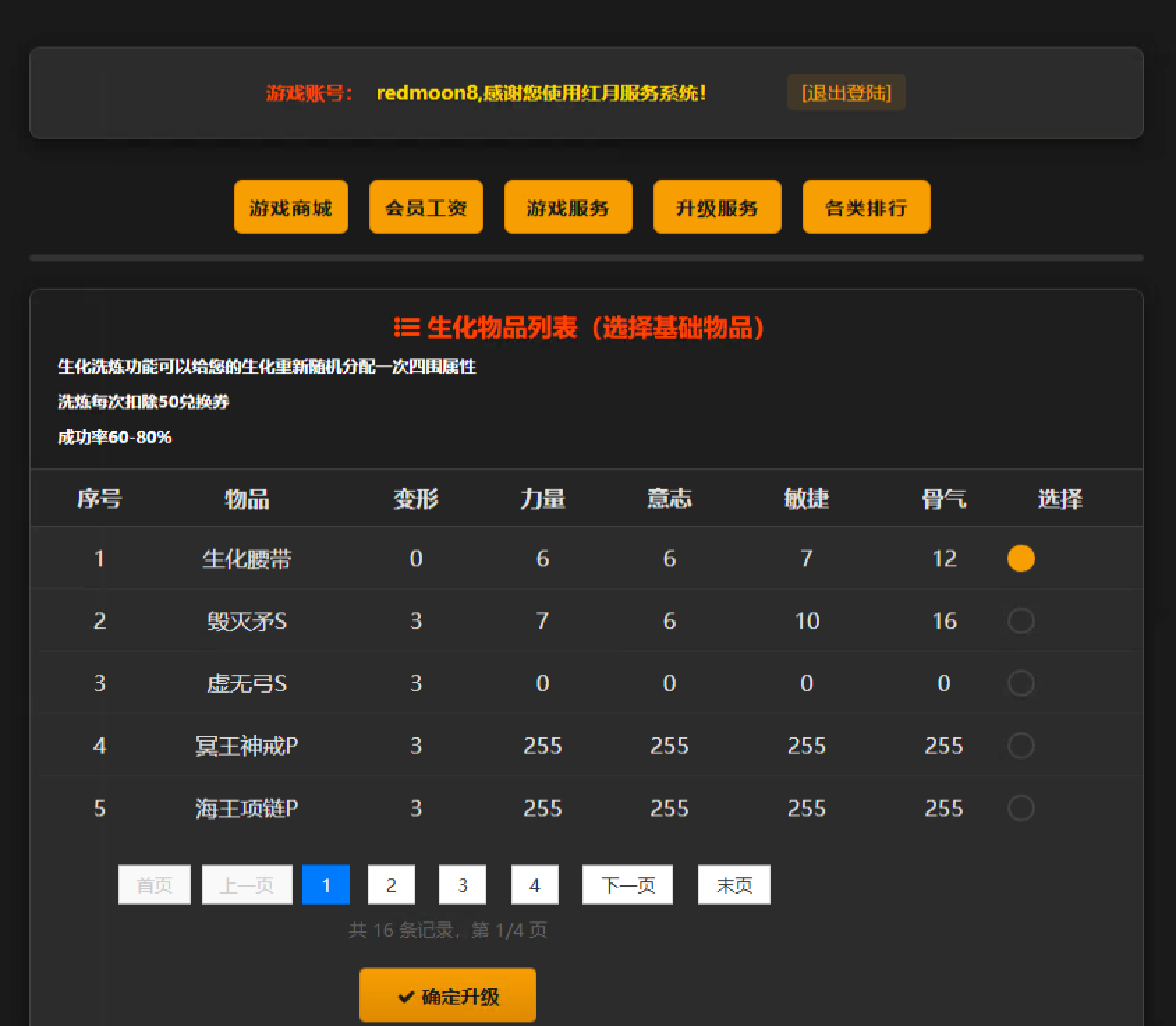Click 末页 to jump to the last page
Viewport: 1176px width, 1026px height.
coord(733,884)
